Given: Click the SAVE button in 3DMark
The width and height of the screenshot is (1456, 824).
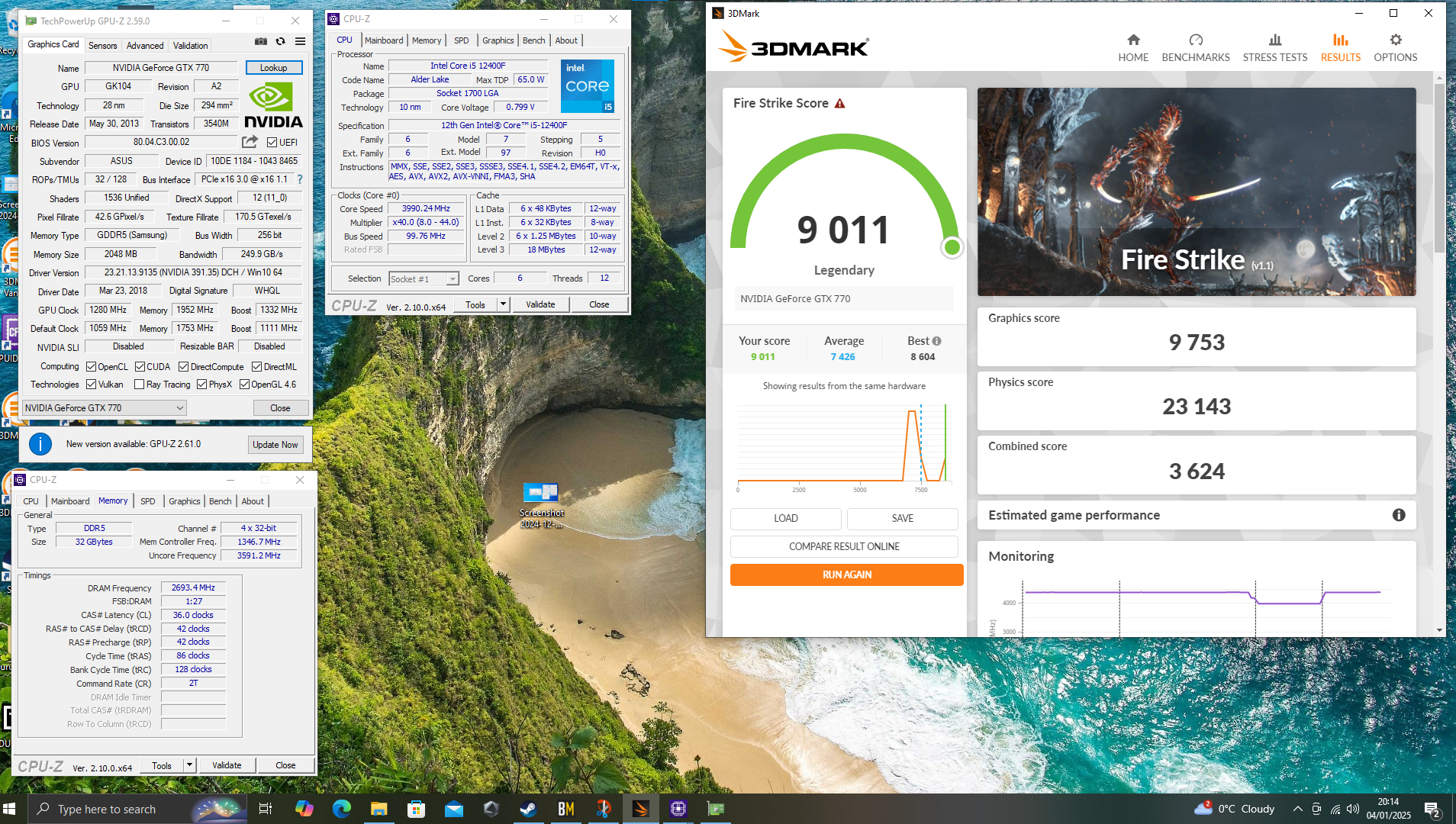Looking at the screenshot, I should [x=902, y=518].
